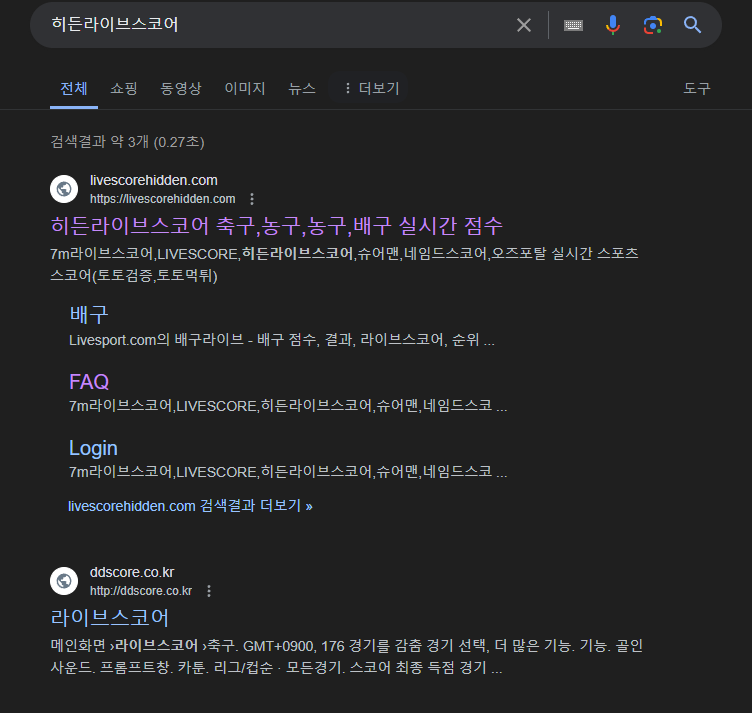The width and height of the screenshot is (752, 713).
Task: Click livescorehidden.com 검색결과 더보기 link
Action: pyautogui.click(x=190, y=506)
